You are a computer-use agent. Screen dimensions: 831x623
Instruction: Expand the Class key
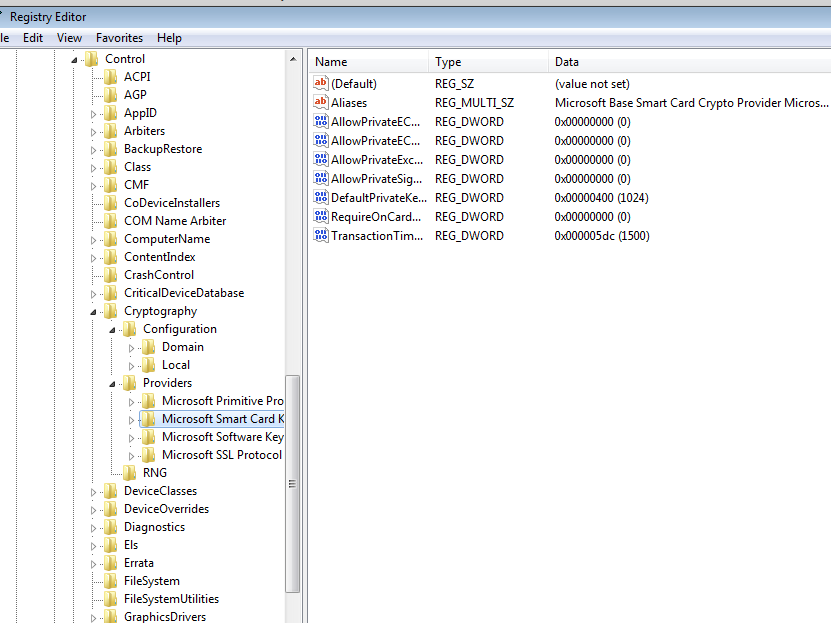click(93, 168)
